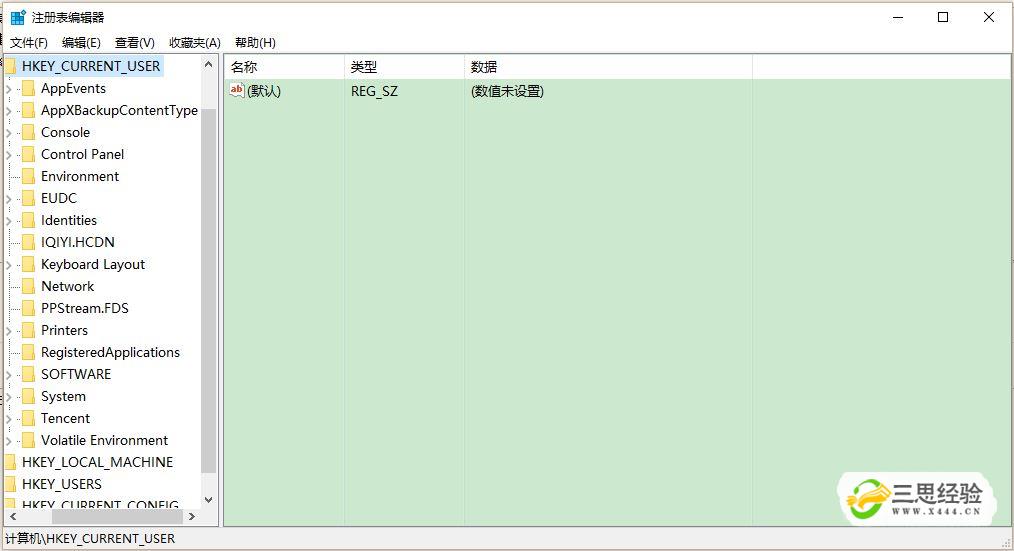This screenshot has width=1014, height=551.
Task: Open the 文件(F) menu
Action: pos(29,42)
